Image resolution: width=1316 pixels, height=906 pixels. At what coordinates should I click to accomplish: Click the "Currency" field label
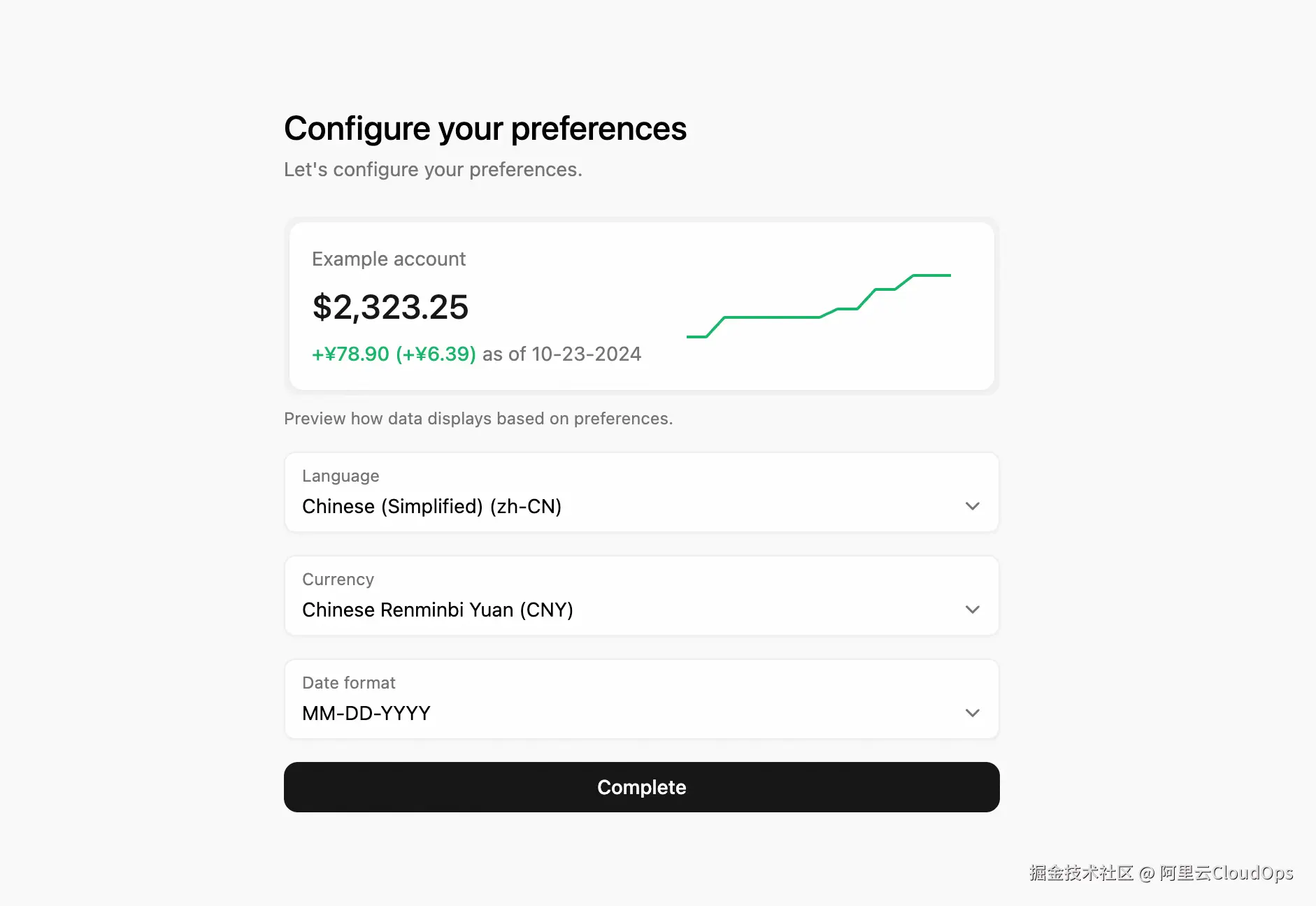click(338, 580)
